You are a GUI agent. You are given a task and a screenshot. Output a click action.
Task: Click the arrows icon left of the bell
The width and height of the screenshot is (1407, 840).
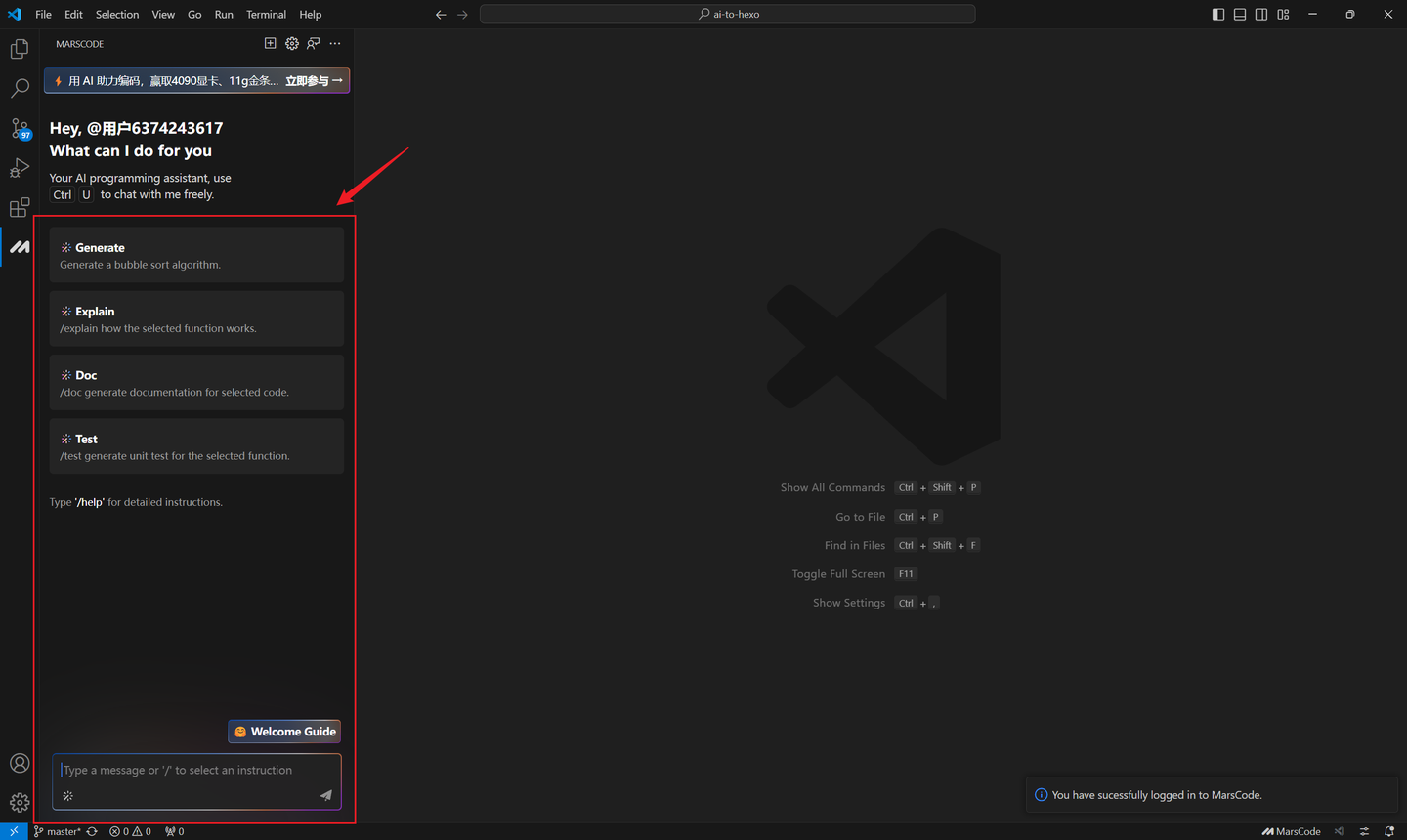(x=1365, y=831)
